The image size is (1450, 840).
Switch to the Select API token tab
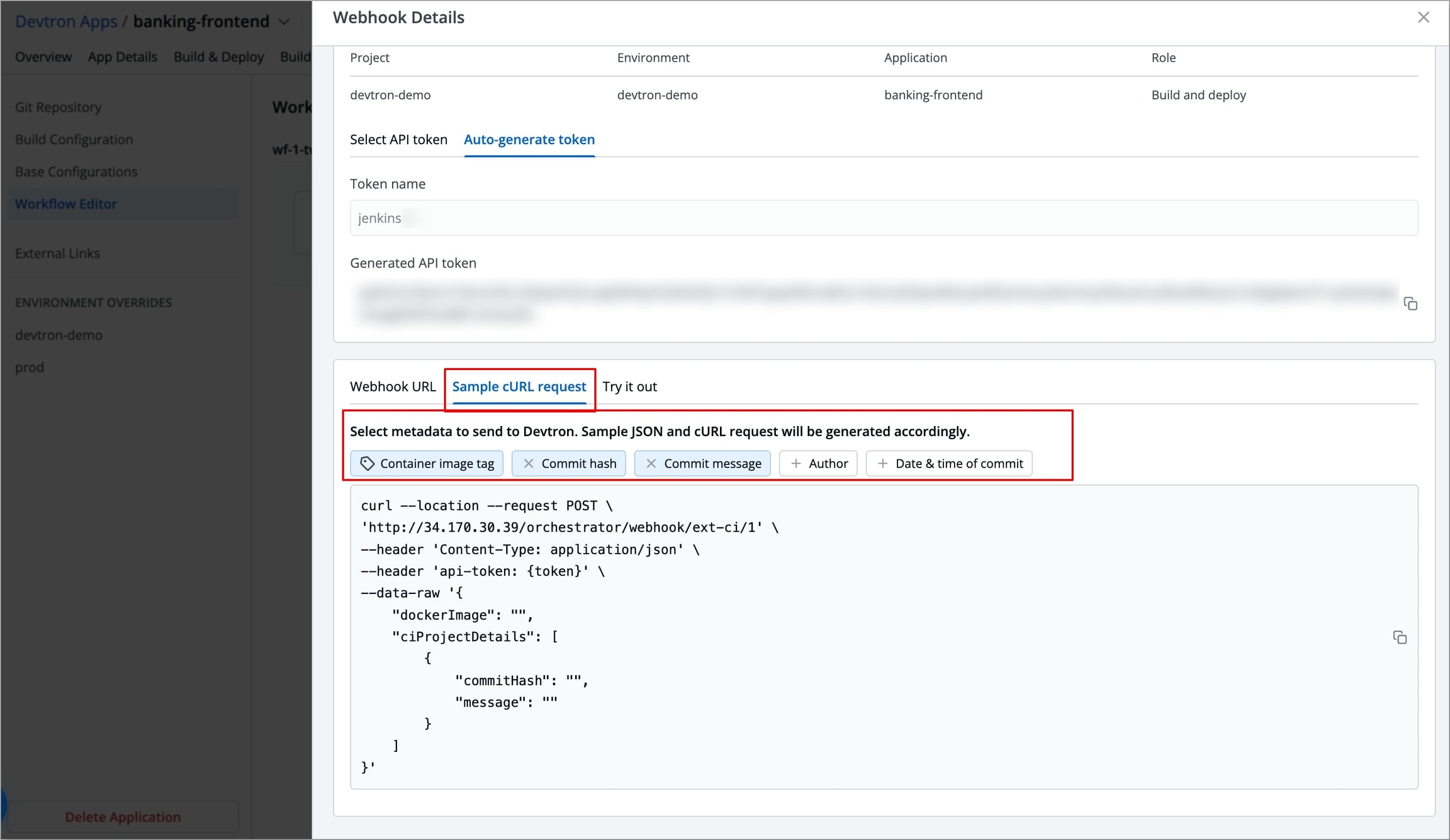point(398,140)
